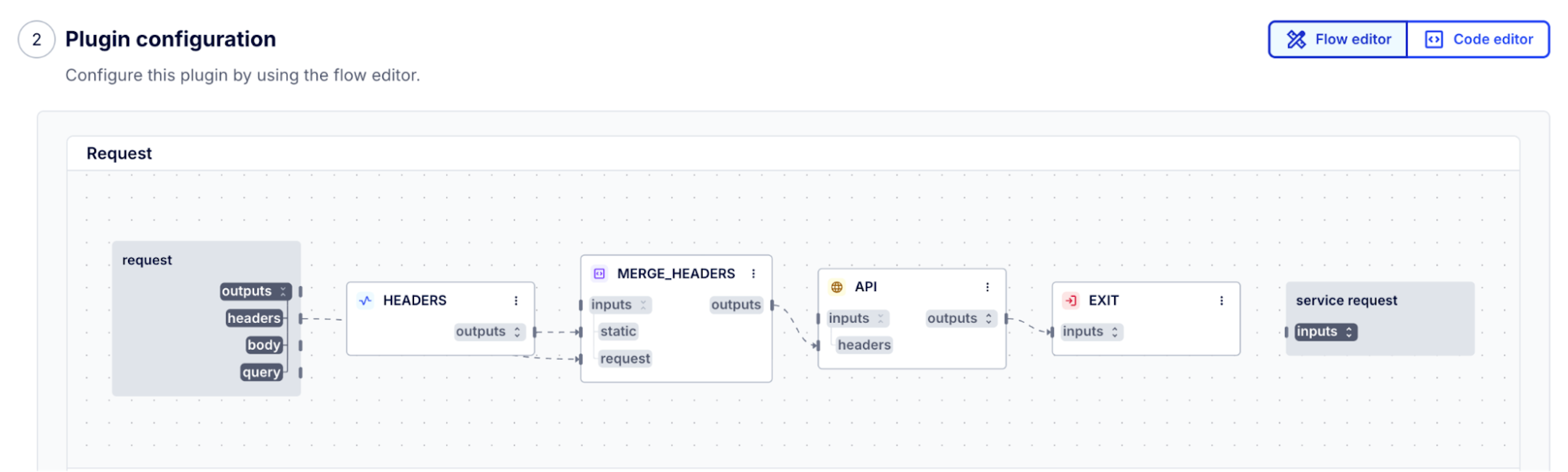Click the headers input of API node

tap(864, 345)
